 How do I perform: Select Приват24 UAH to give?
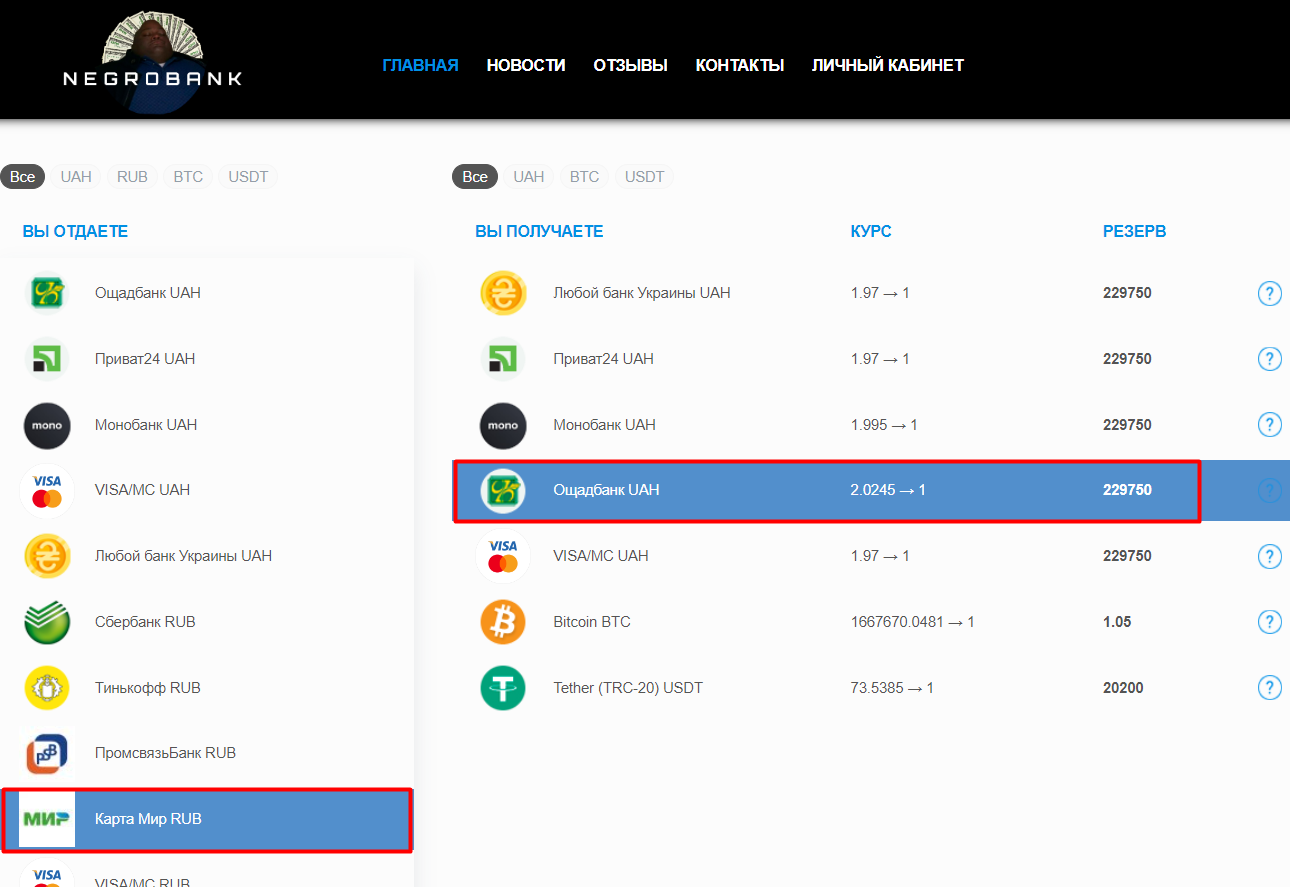[x=207, y=359]
